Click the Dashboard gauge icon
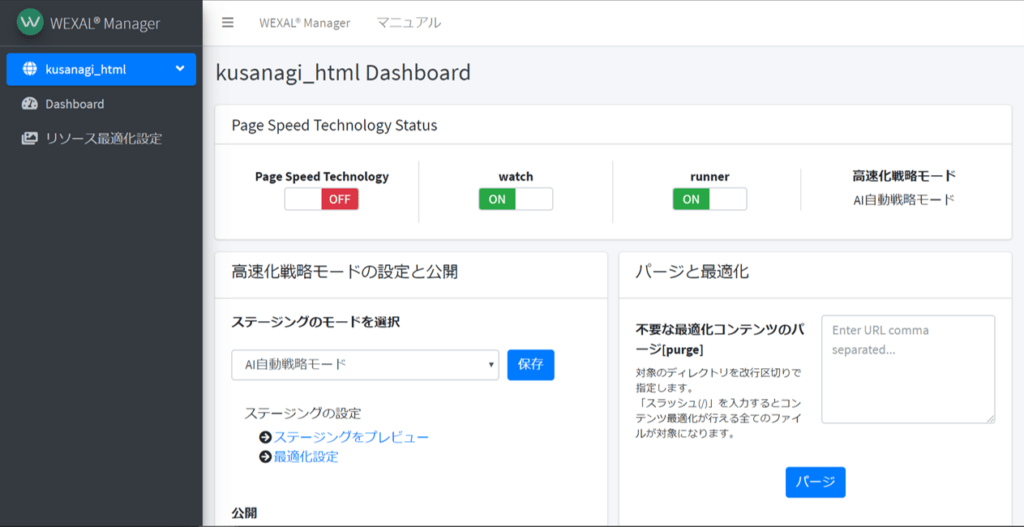The image size is (1024, 527). coord(29,104)
